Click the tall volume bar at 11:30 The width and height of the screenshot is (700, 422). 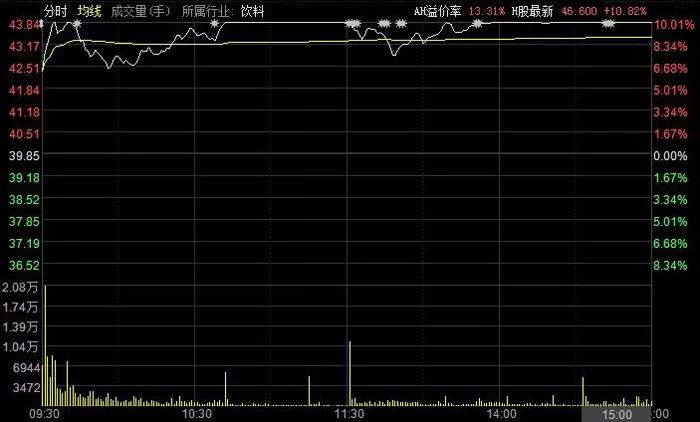pos(350,372)
